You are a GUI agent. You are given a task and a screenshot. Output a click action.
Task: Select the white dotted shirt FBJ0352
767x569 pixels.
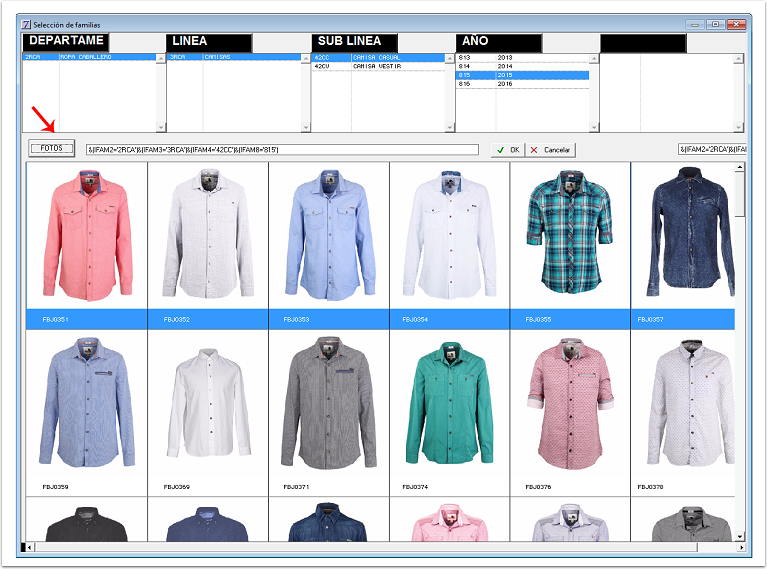coord(208,235)
